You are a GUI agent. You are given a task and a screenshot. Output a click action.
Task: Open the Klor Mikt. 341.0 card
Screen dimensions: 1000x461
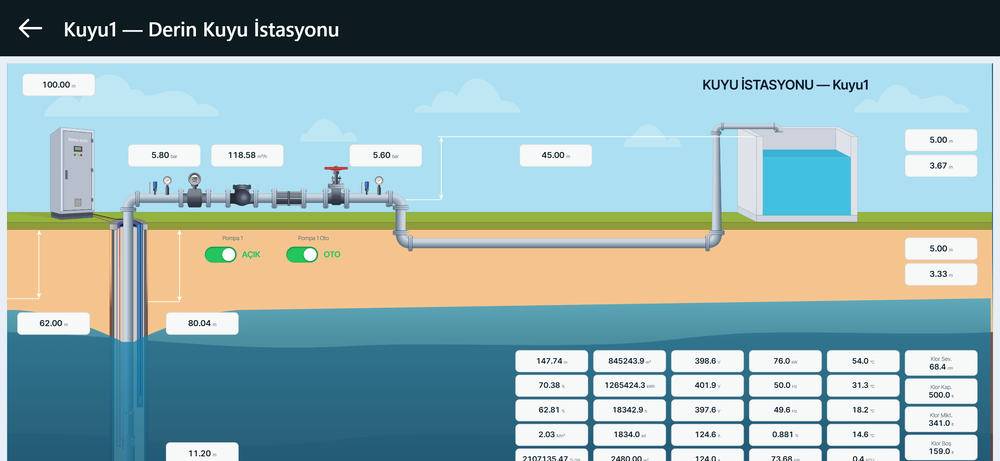(941, 420)
